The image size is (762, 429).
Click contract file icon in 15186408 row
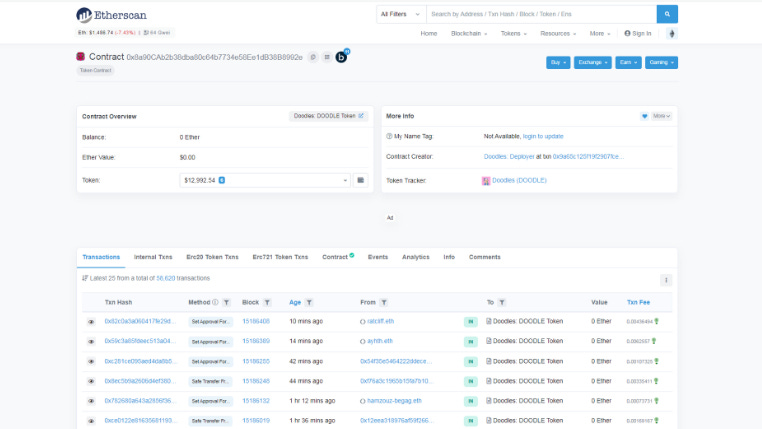click(x=489, y=321)
